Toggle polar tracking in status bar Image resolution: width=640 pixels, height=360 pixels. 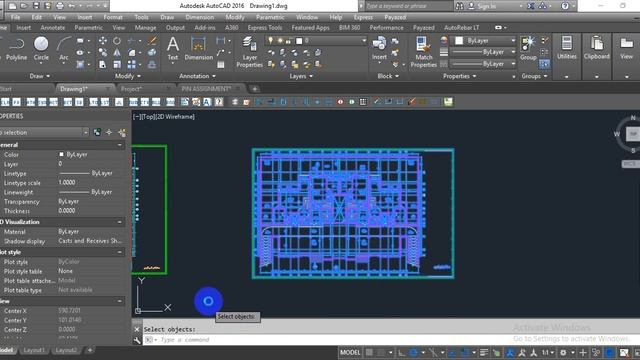[x=413, y=353]
